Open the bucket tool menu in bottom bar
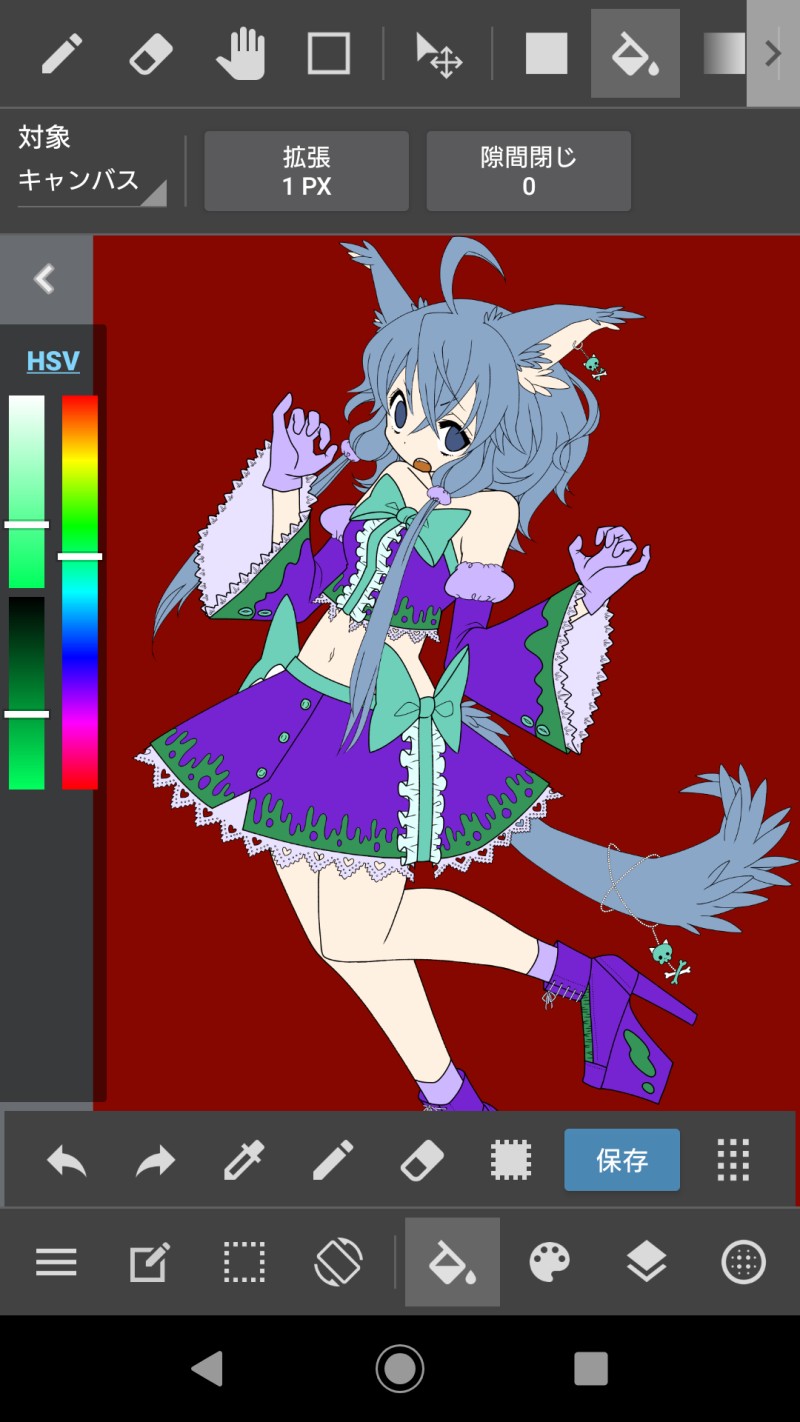Viewport: 800px width, 1422px height. point(452,1262)
